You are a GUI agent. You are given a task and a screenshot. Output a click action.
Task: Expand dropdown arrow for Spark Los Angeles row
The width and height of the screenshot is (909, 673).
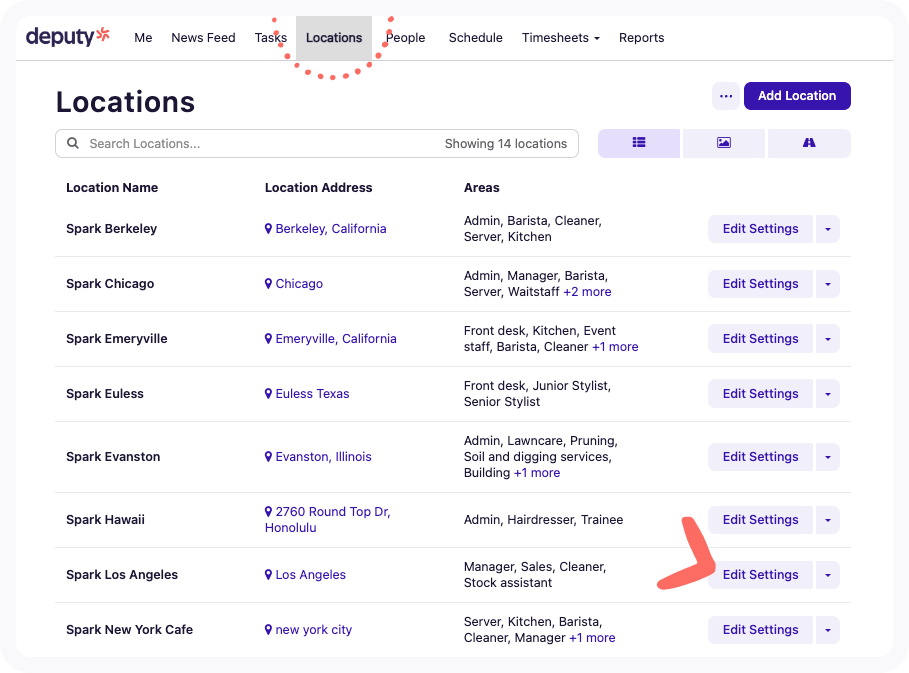828,575
